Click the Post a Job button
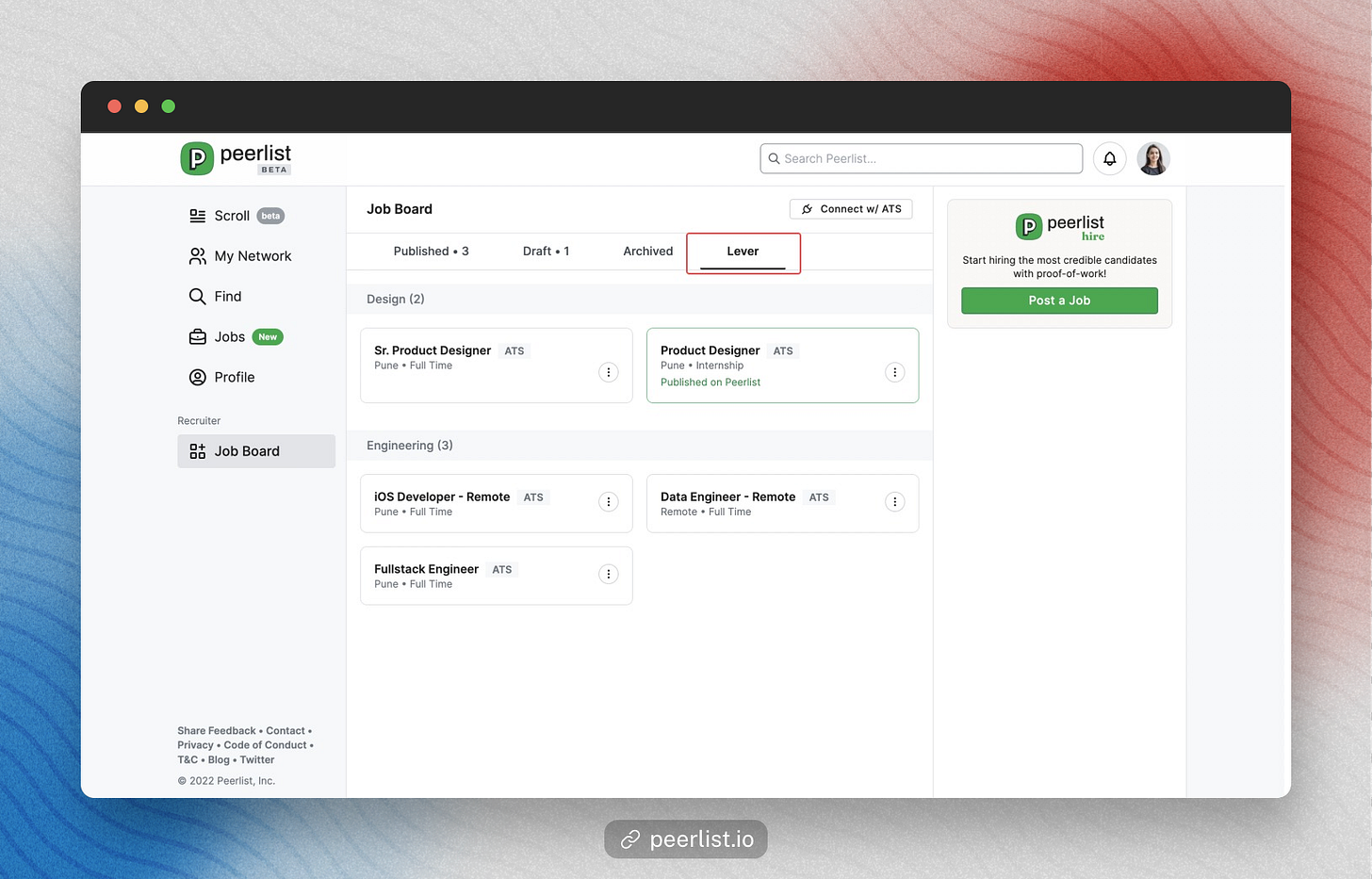 1059,301
